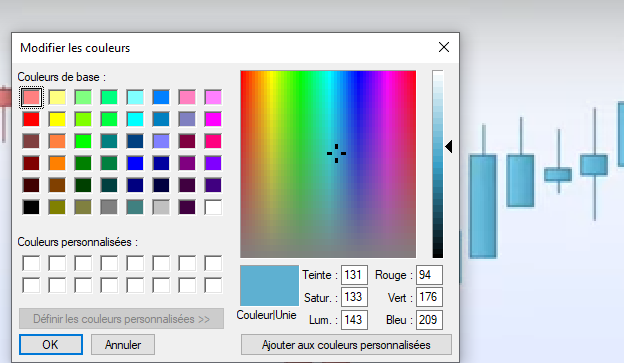Select the light silver gray color swatch

pyautogui.click(x=161, y=207)
